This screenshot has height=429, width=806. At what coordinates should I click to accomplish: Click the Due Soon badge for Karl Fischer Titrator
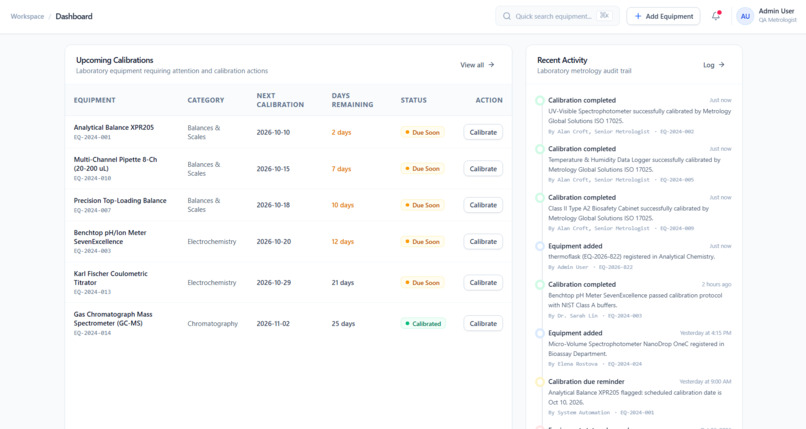pos(423,283)
